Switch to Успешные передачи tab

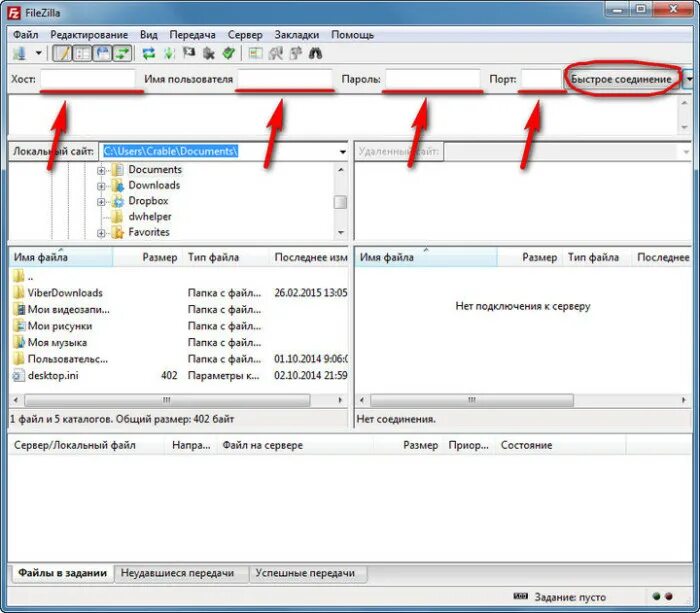pos(308,573)
